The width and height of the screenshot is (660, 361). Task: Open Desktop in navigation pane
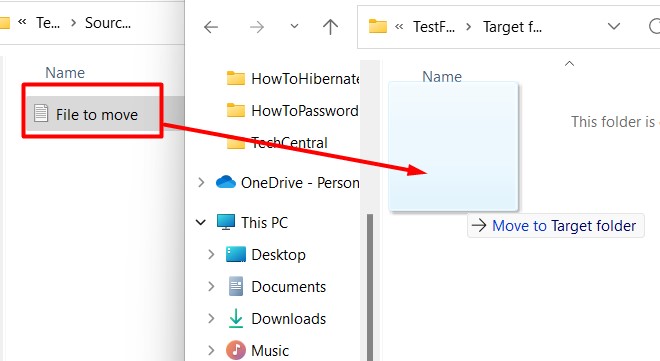[x=278, y=255]
